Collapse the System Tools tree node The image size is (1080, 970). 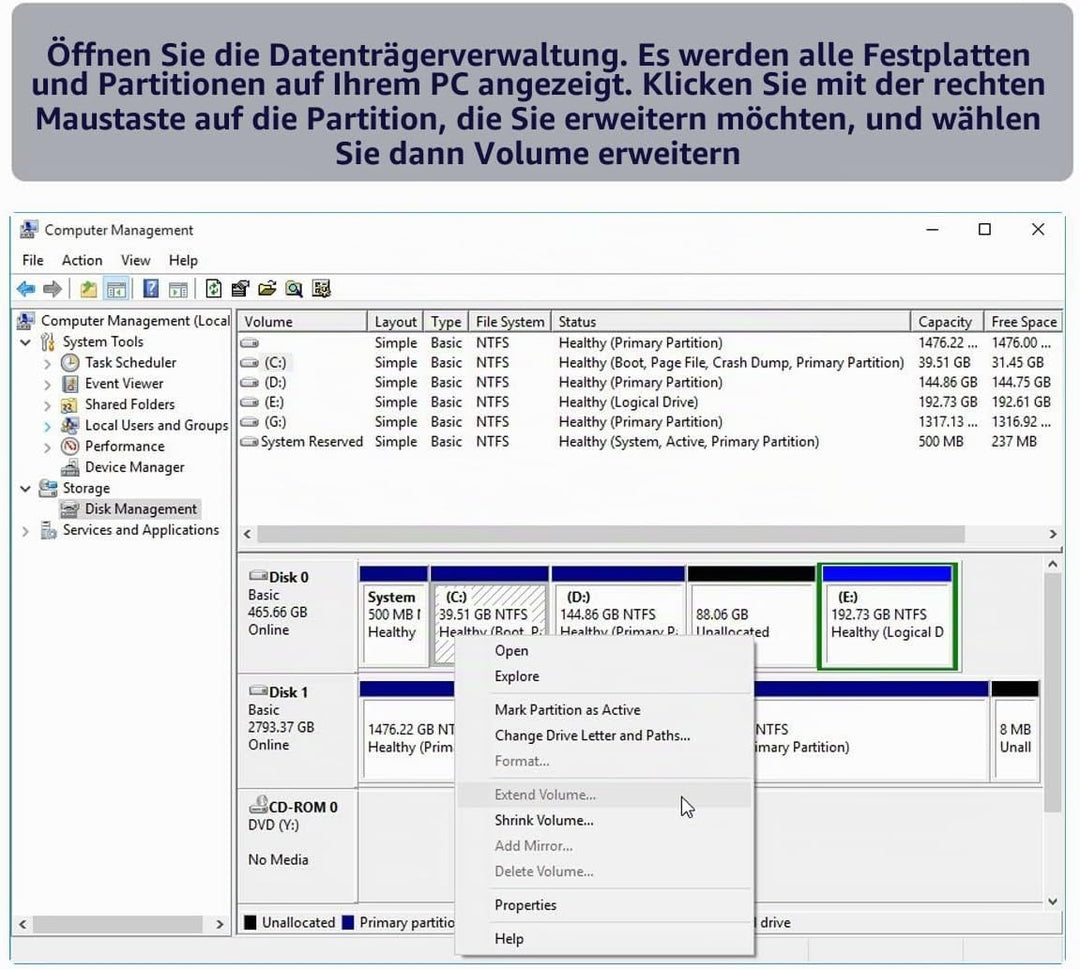pyautogui.click(x=25, y=342)
